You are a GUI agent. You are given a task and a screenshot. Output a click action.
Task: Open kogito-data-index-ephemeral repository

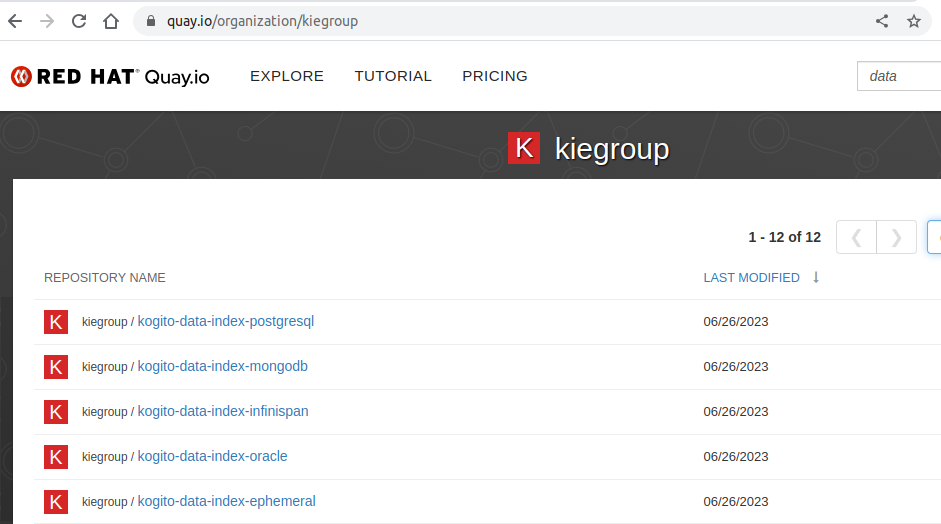click(227, 501)
